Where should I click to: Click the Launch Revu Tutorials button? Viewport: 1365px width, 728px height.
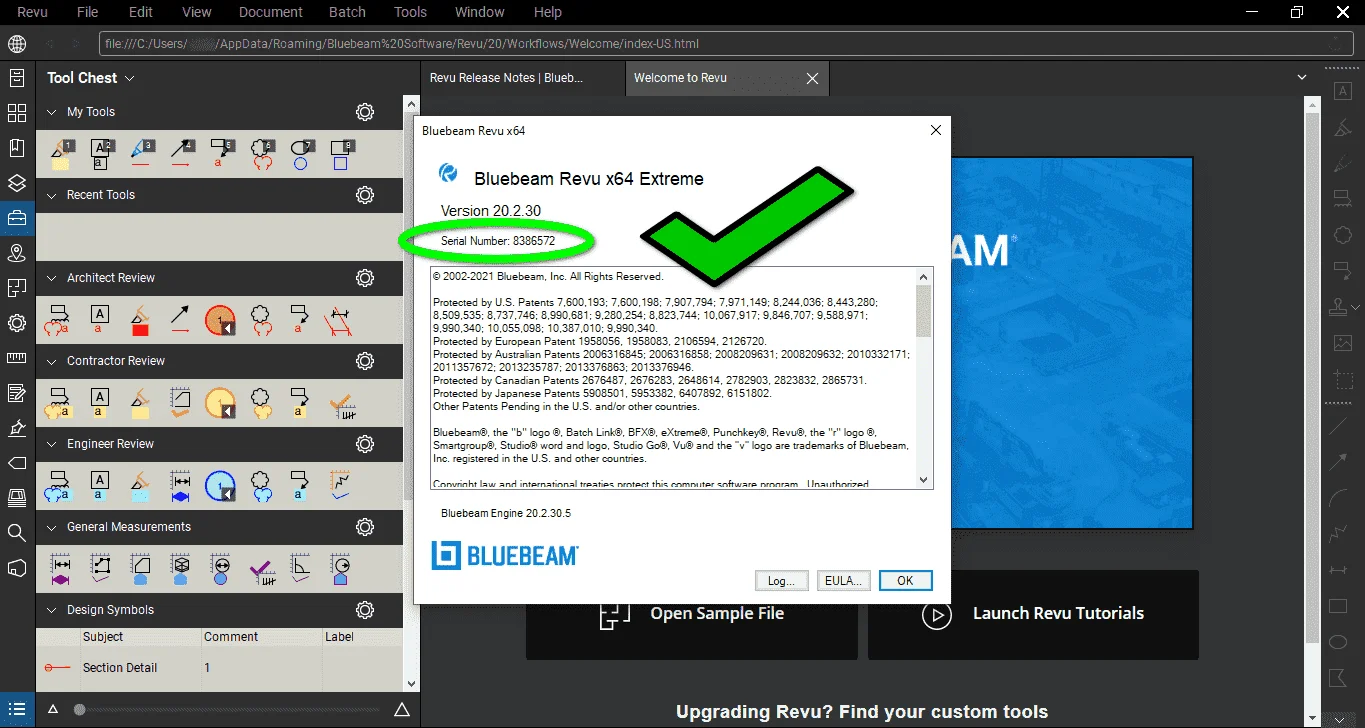pyautogui.click(x=1033, y=614)
